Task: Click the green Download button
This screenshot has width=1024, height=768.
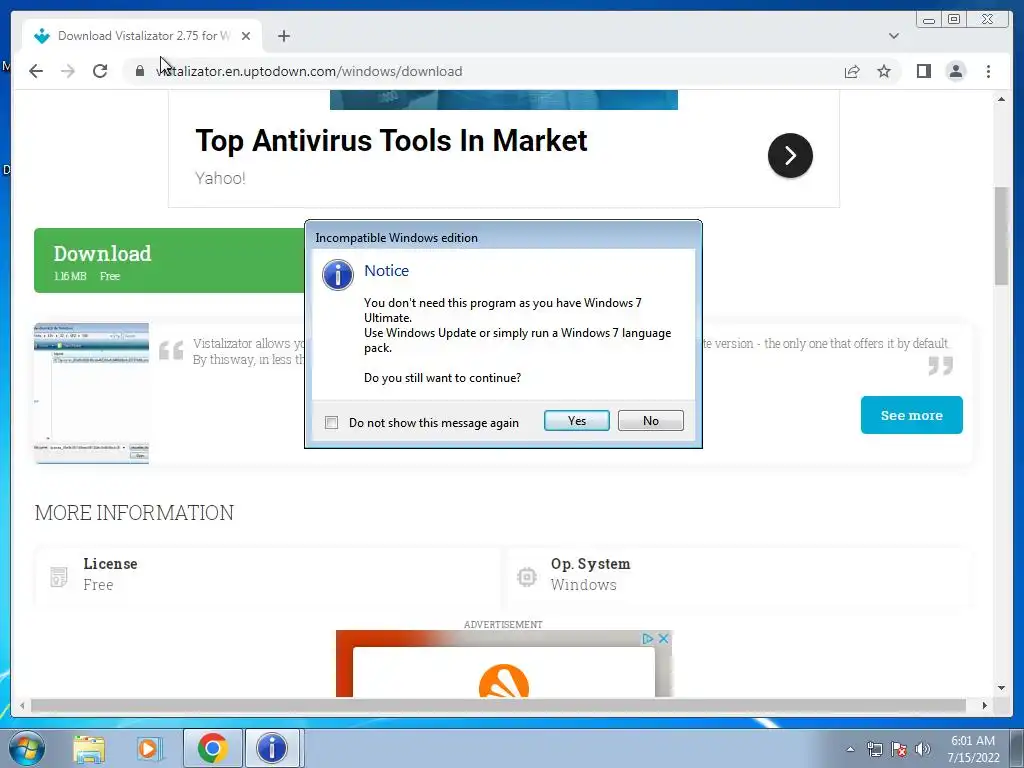Action: point(170,261)
